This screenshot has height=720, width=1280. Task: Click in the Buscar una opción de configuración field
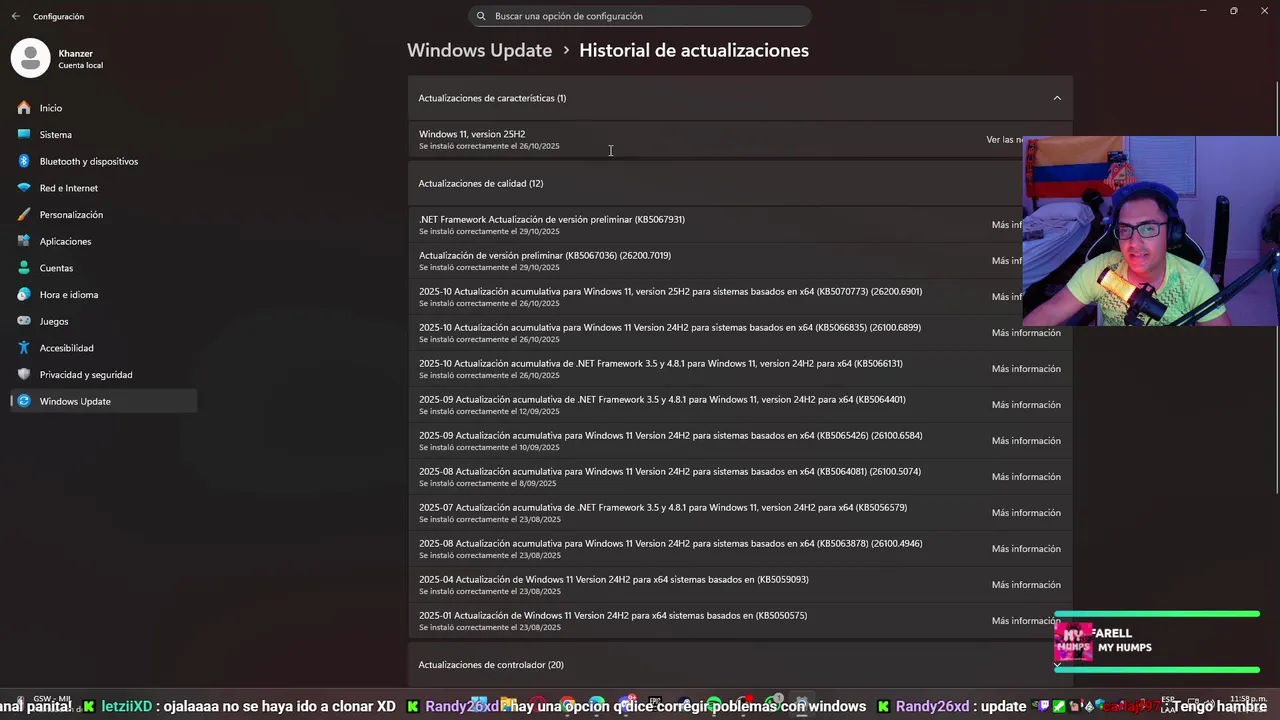[x=640, y=16]
